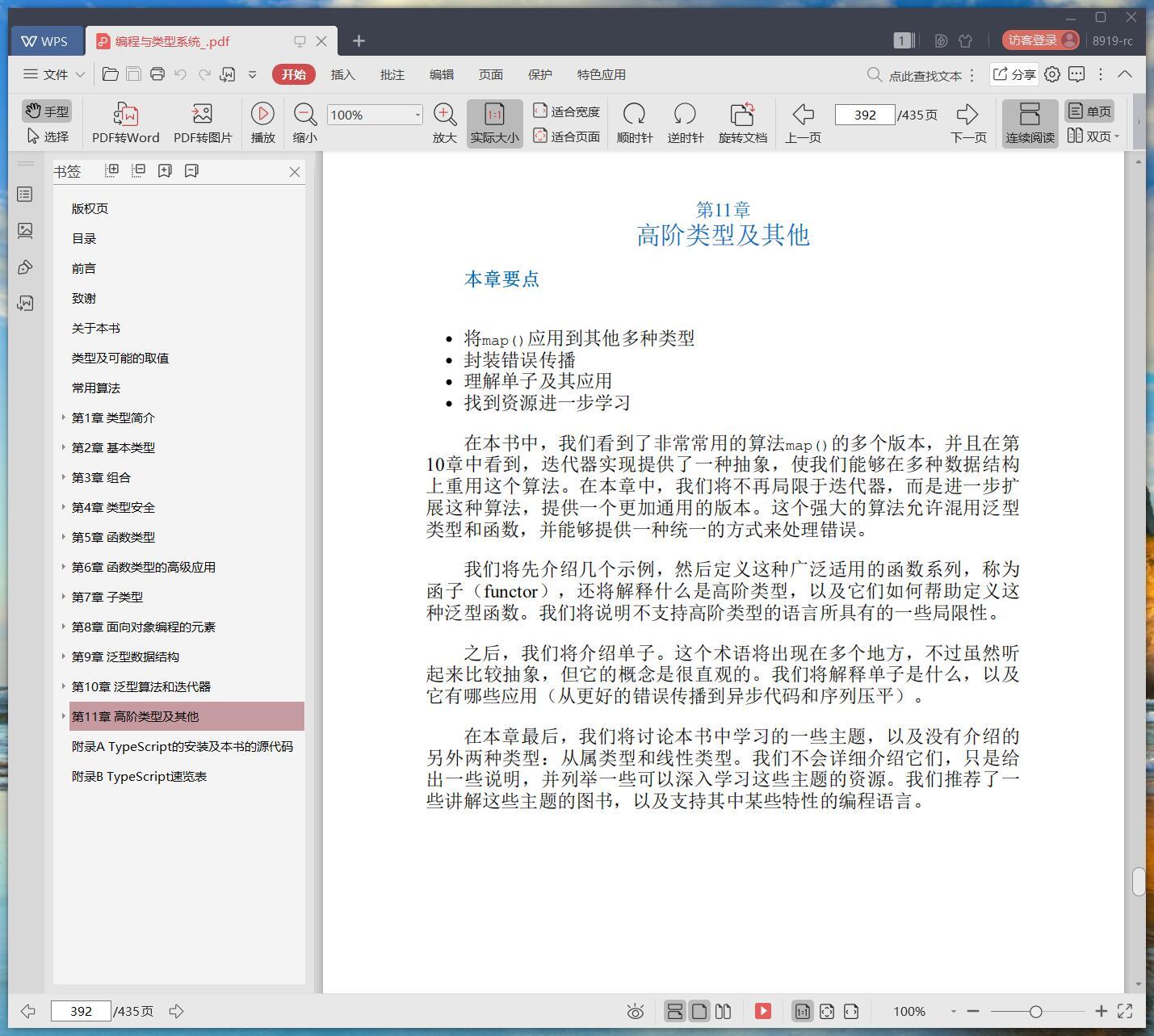Open Rotate Document tool
Screen dimensions: 1154x1036
[742, 124]
